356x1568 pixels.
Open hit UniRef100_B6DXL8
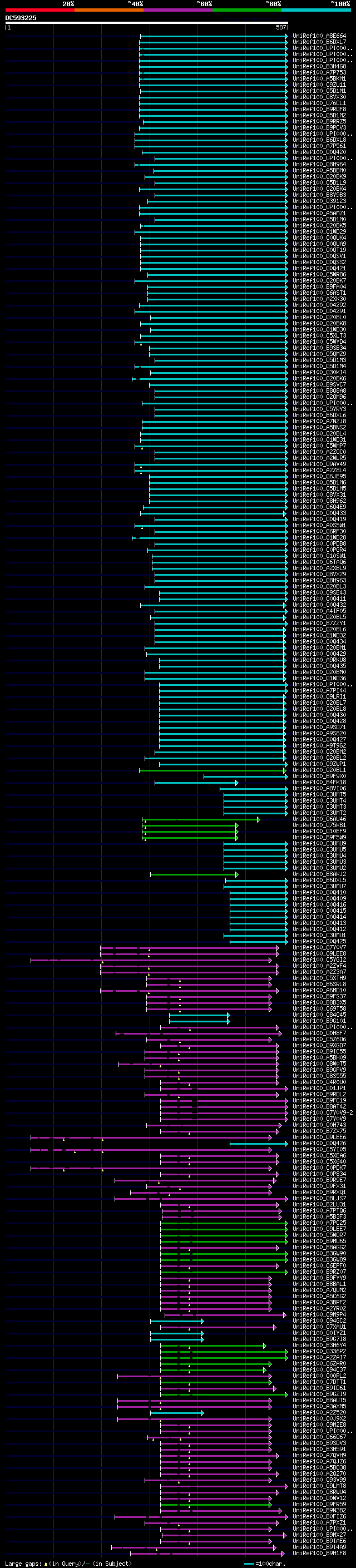coord(319,140)
